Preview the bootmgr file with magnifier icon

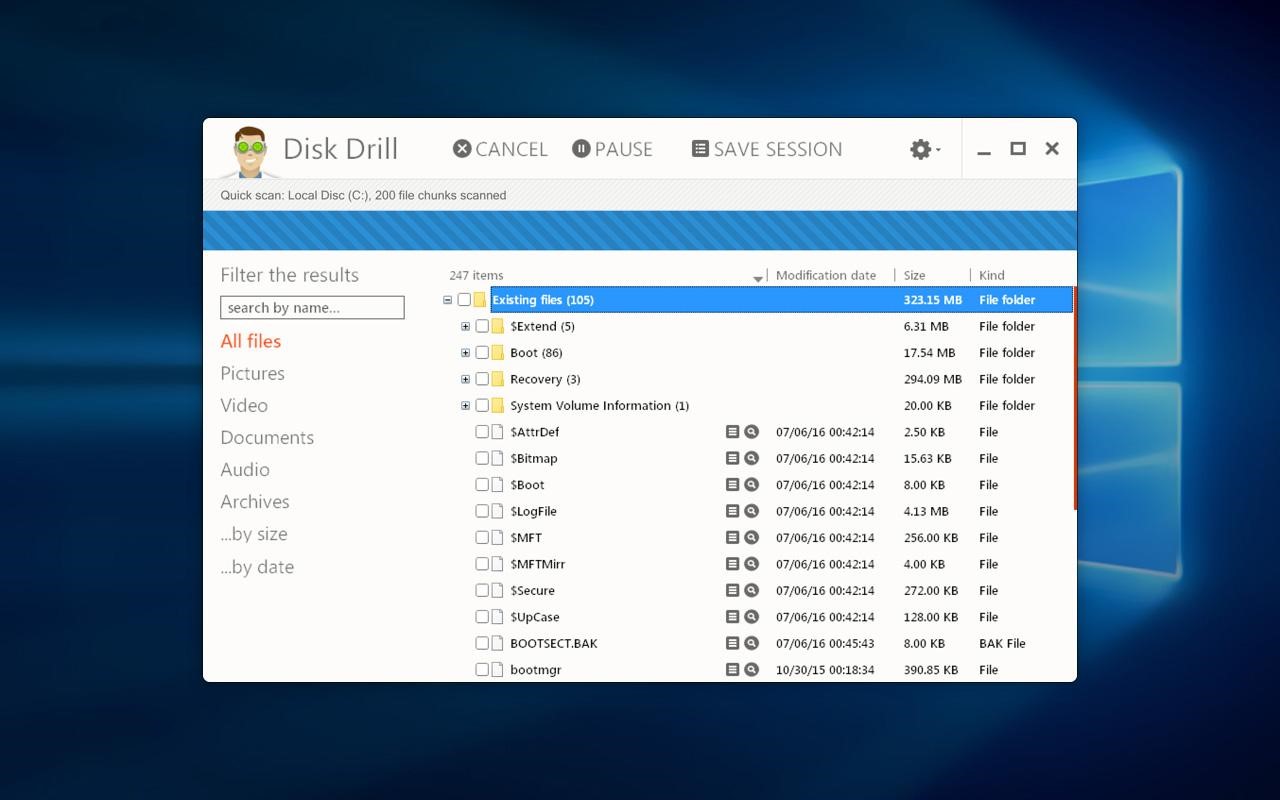pyautogui.click(x=751, y=670)
